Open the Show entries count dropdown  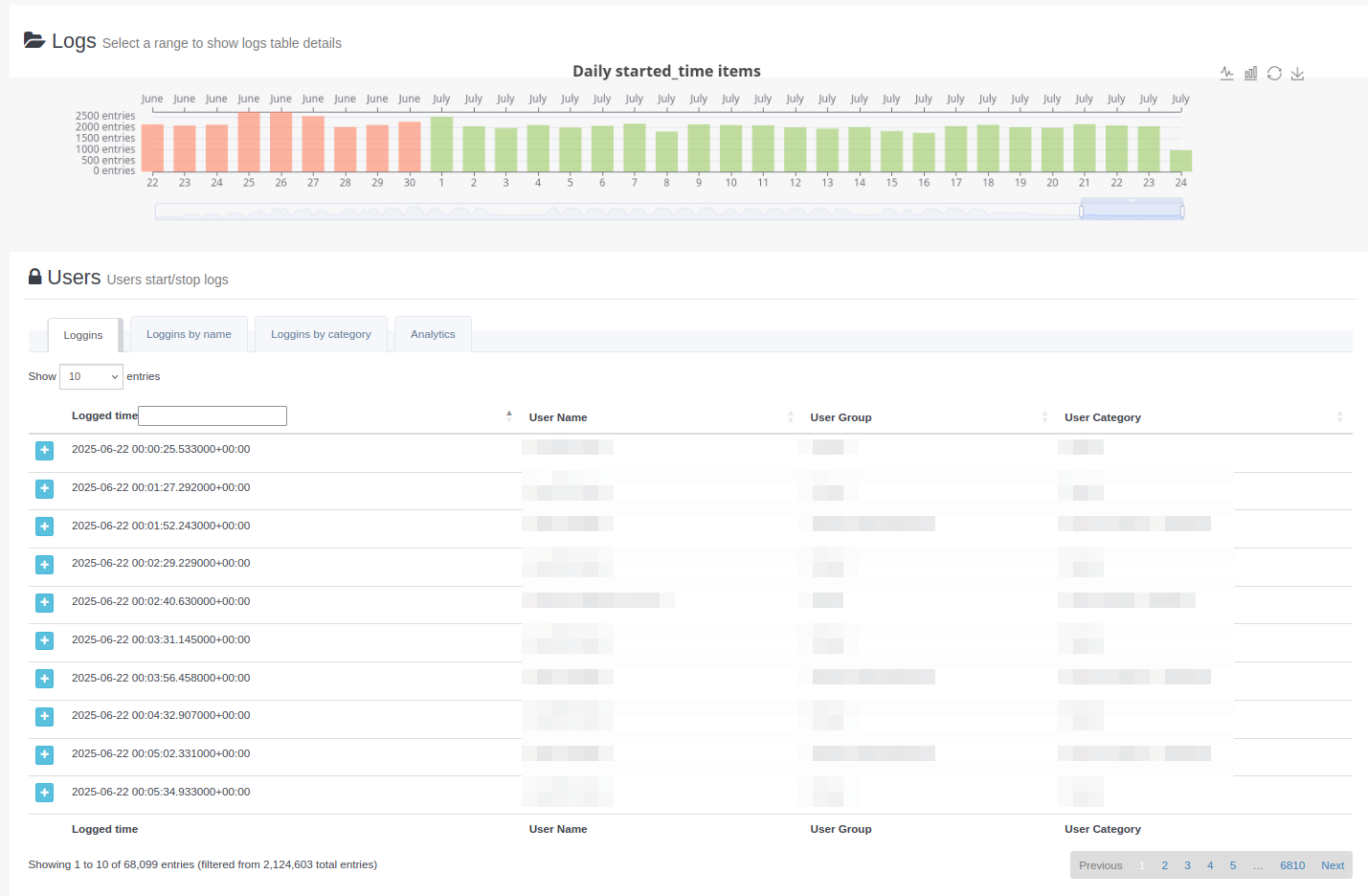point(91,376)
